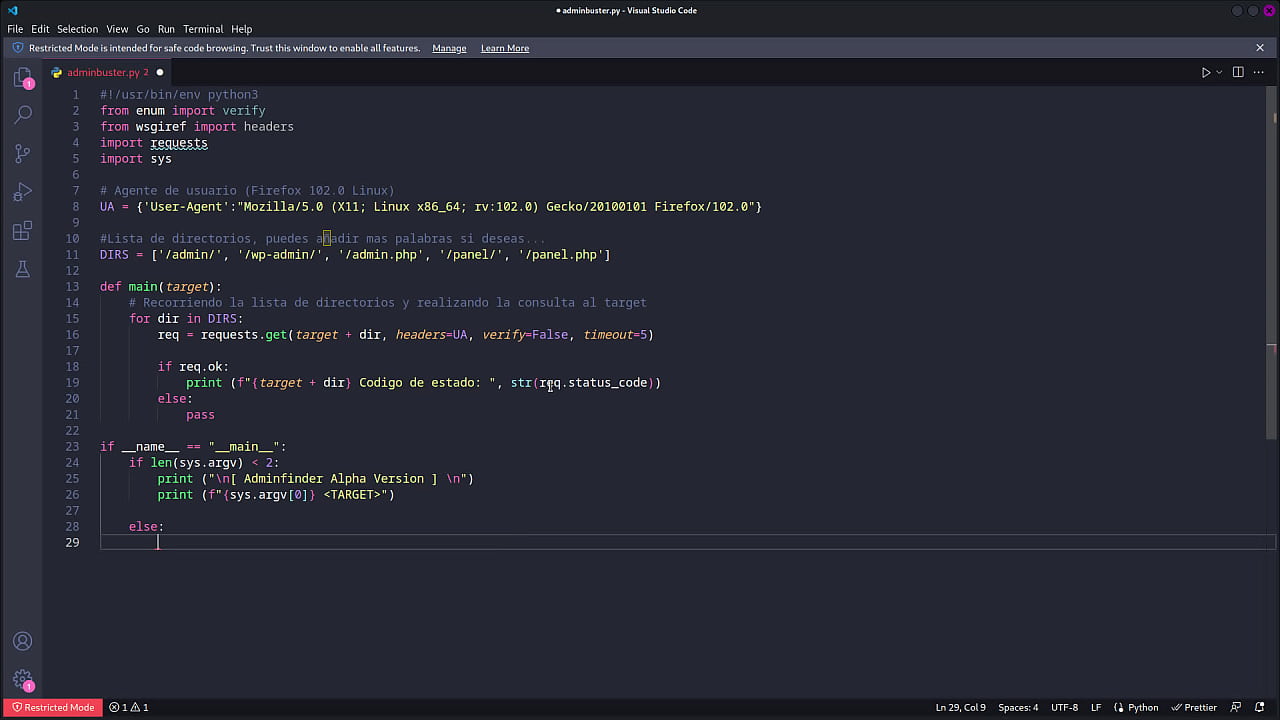Click the Learn More link
The width and height of the screenshot is (1280, 720).
tap(505, 48)
